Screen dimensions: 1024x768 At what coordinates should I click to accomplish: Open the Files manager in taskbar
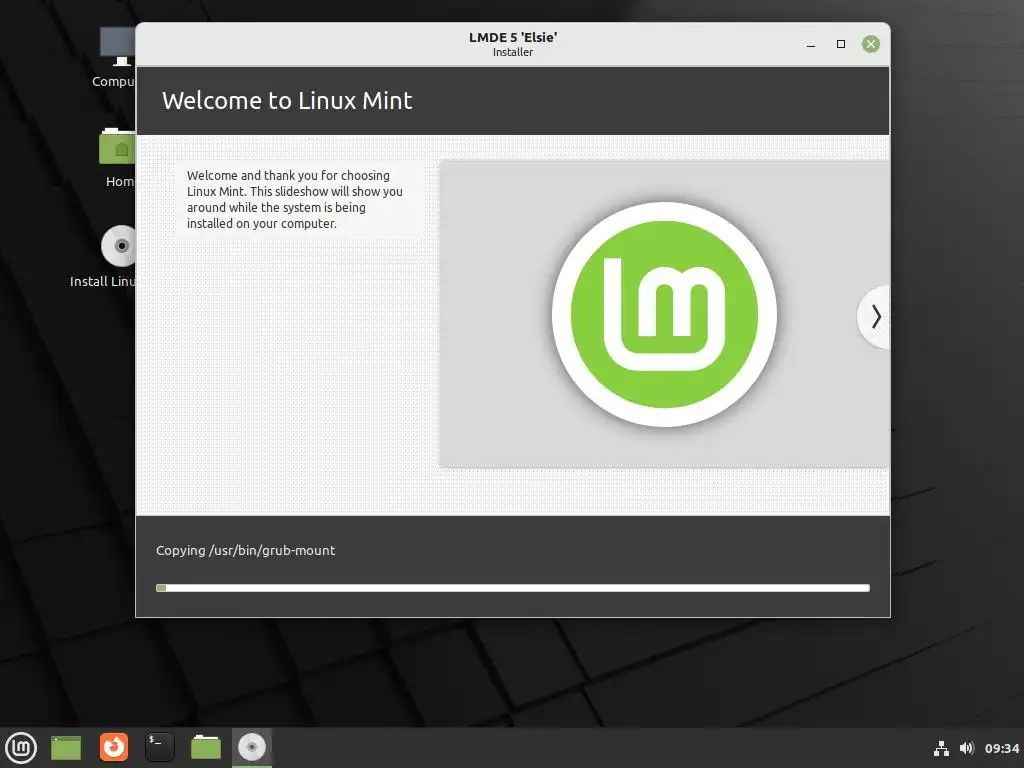tap(206, 747)
